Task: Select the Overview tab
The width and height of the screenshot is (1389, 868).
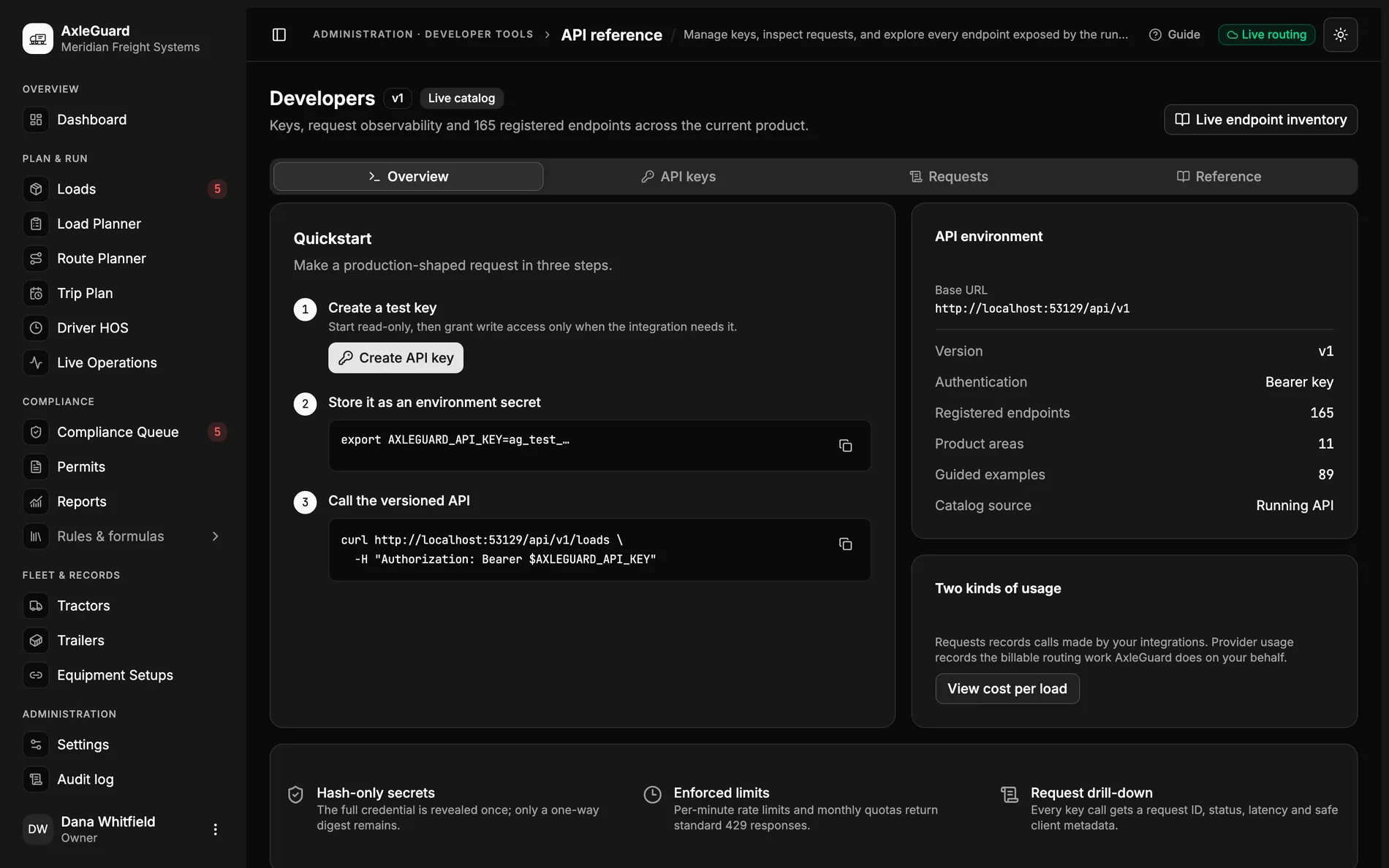Action: coord(408,176)
